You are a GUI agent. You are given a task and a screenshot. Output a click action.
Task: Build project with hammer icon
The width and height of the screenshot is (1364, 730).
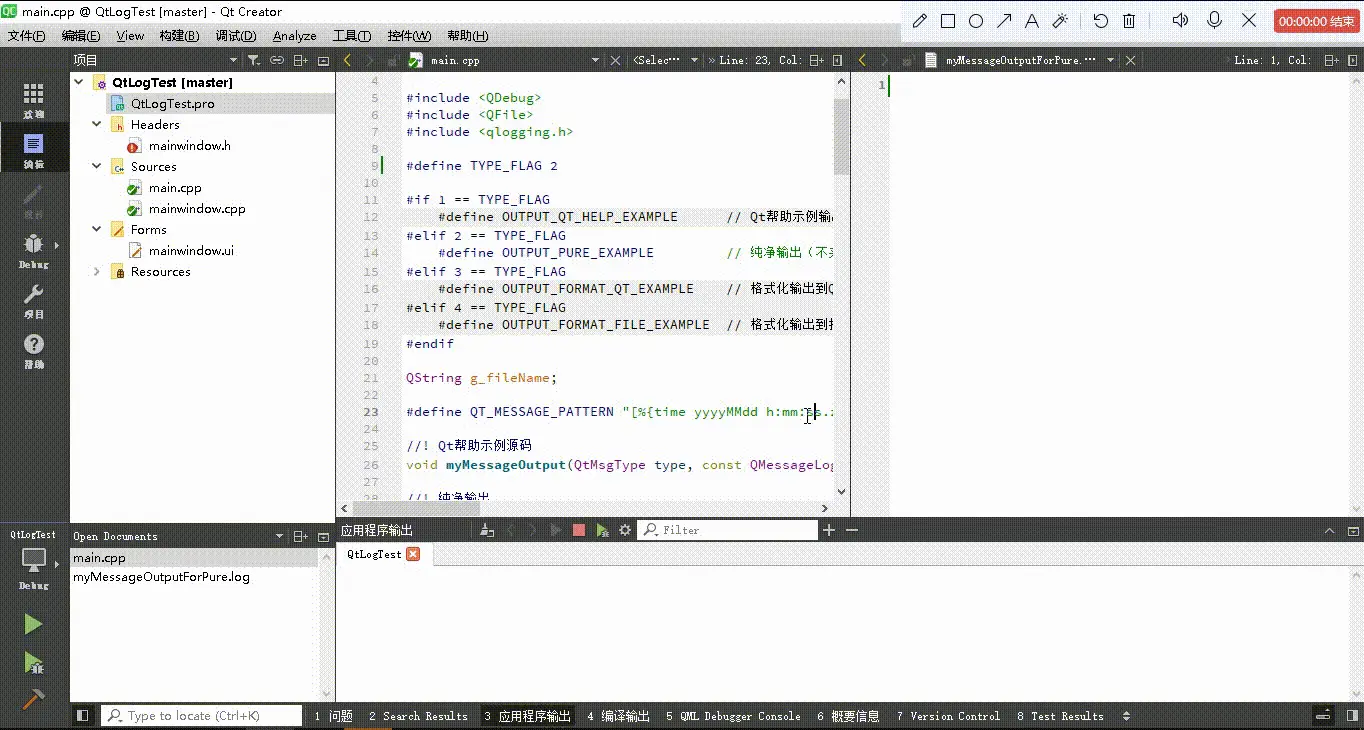point(33,699)
